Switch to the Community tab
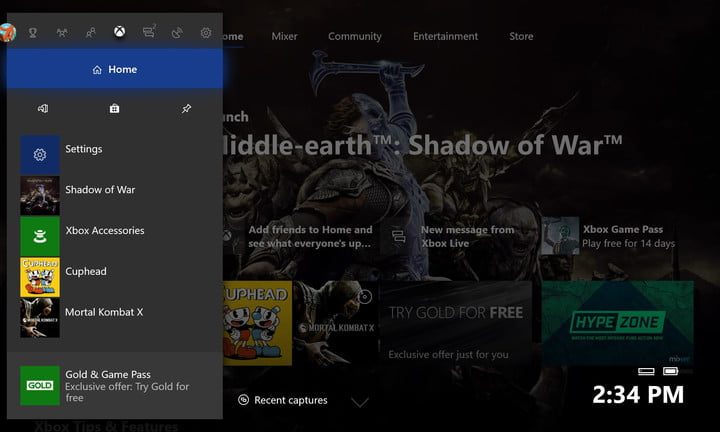Viewport: 720px width, 432px height. point(354,36)
